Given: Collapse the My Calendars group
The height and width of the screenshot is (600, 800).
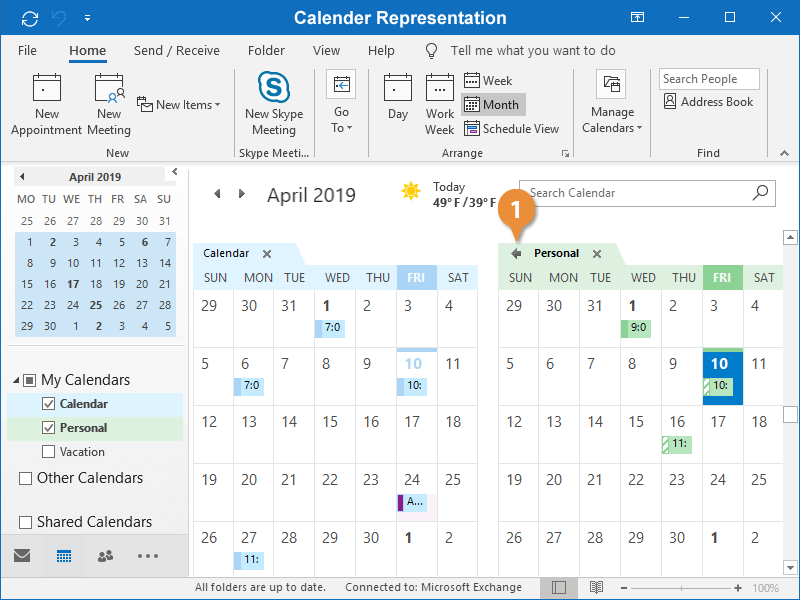Looking at the screenshot, I should (x=16, y=380).
